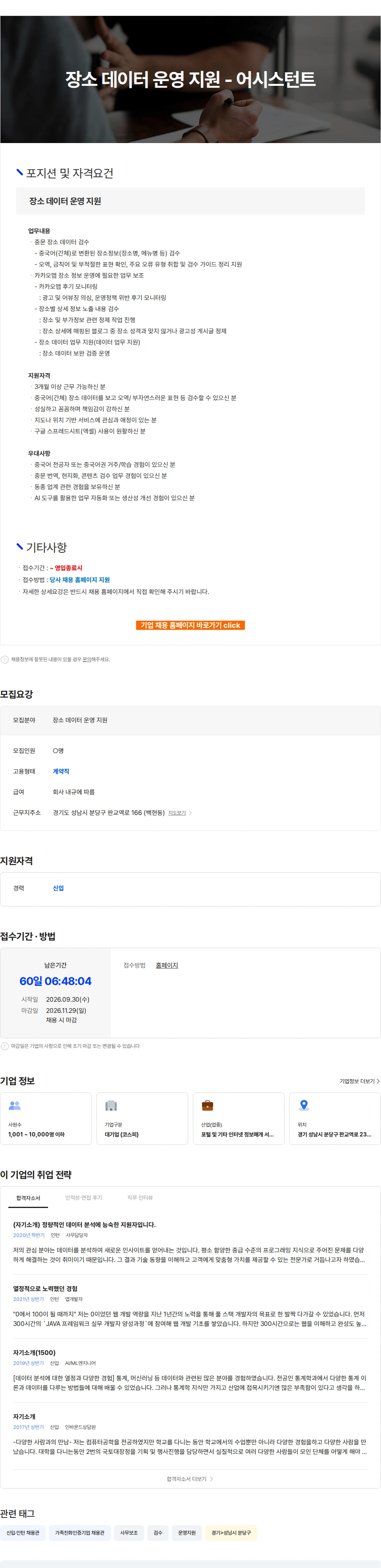Open the 2017년 상반기 자기소개 essay
This screenshot has height=1568, width=381.
click(x=24, y=1416)
